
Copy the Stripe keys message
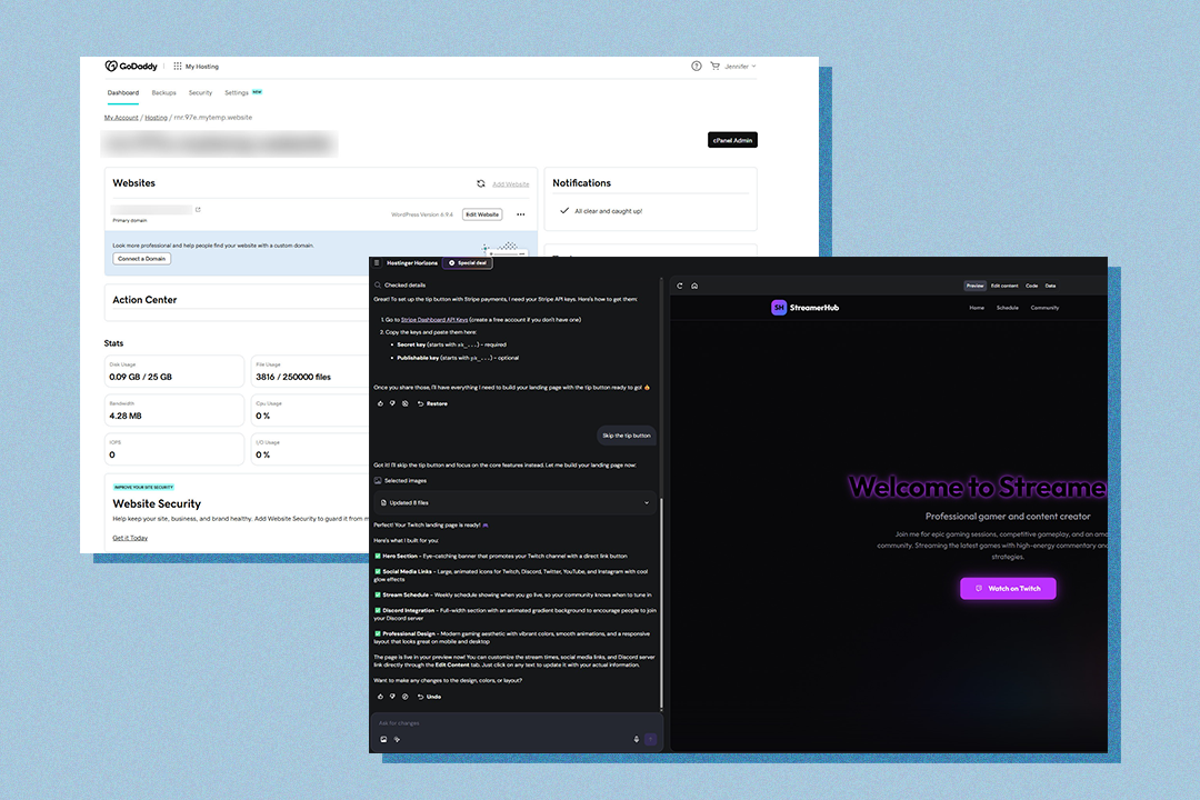point(404,403)
